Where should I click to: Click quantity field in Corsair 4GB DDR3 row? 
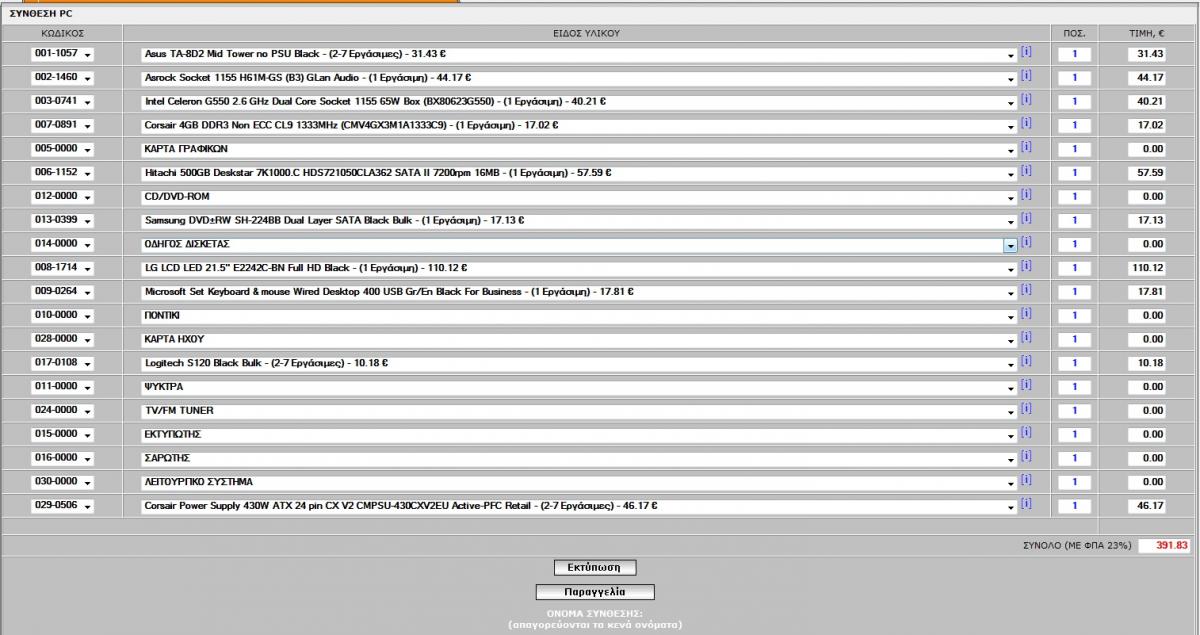click(1075, 125)
